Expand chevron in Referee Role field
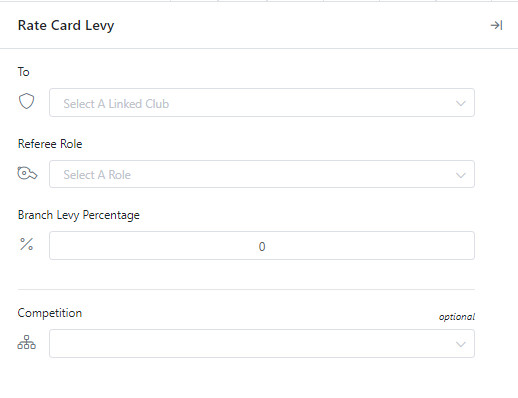Image resolution: width=518 pixels, height=398 pixels. pos(461,175)
